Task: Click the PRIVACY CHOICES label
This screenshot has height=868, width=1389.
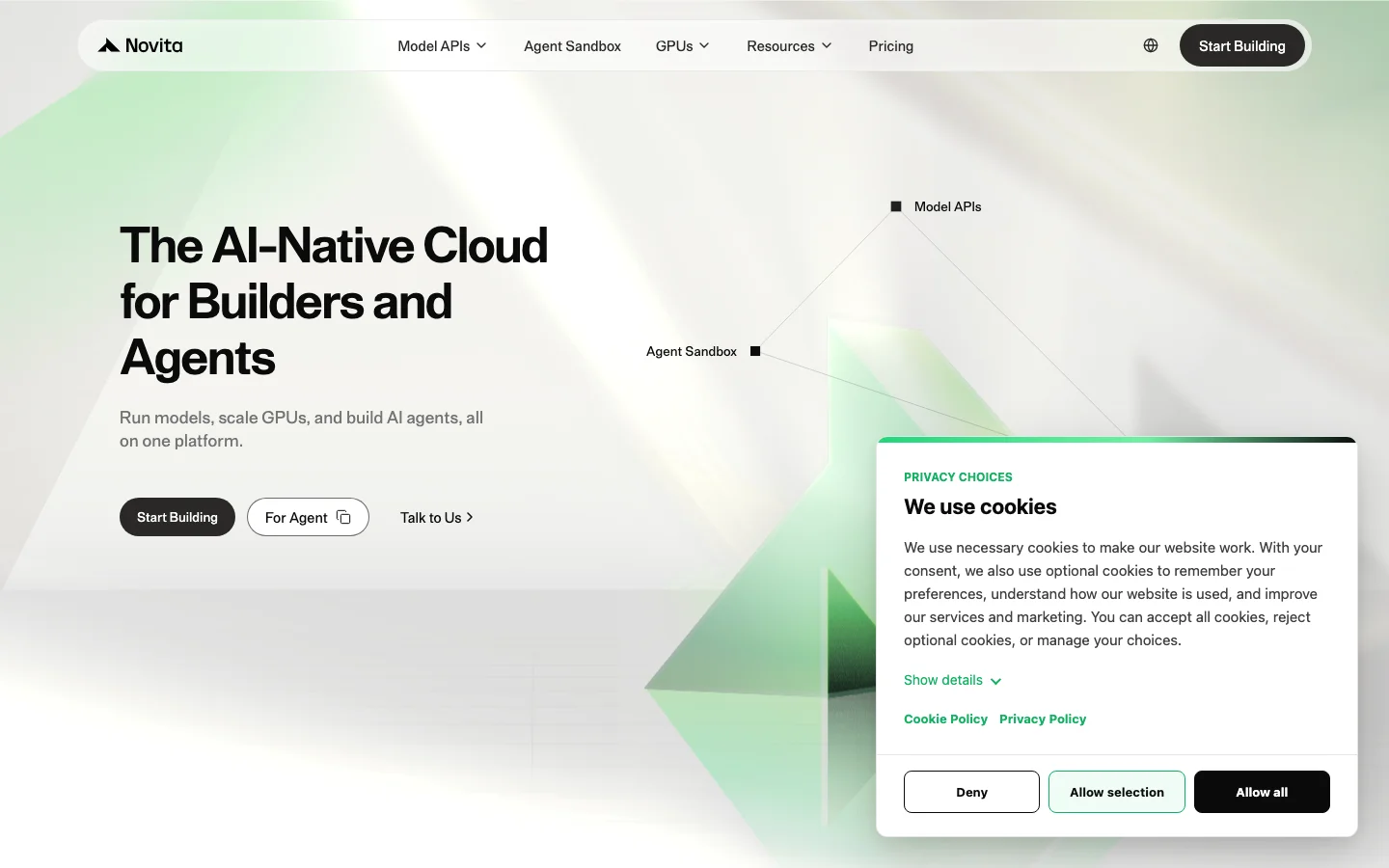Action: click(958, 476)
